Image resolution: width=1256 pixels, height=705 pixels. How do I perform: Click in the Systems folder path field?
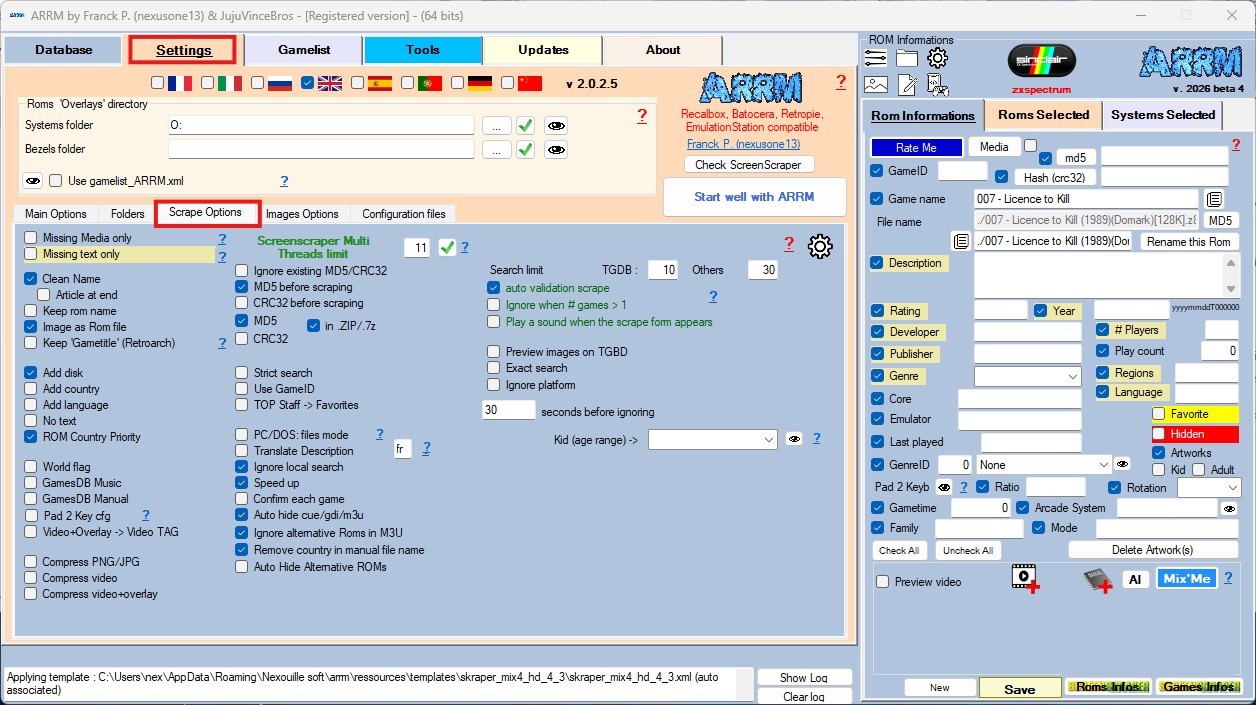[x=320, y=125]
